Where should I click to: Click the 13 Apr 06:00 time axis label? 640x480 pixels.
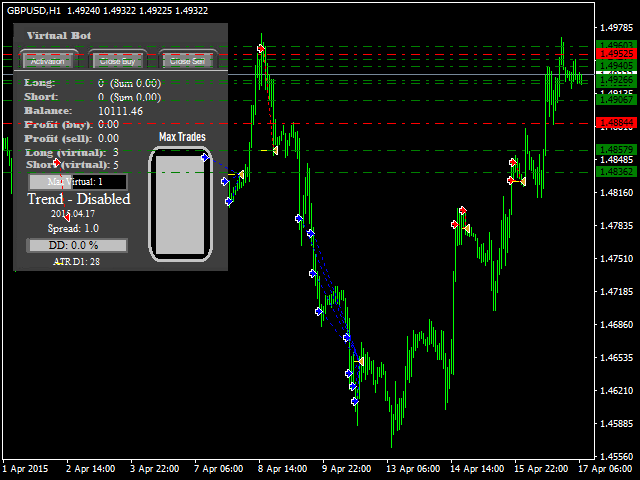pos(413,469)
